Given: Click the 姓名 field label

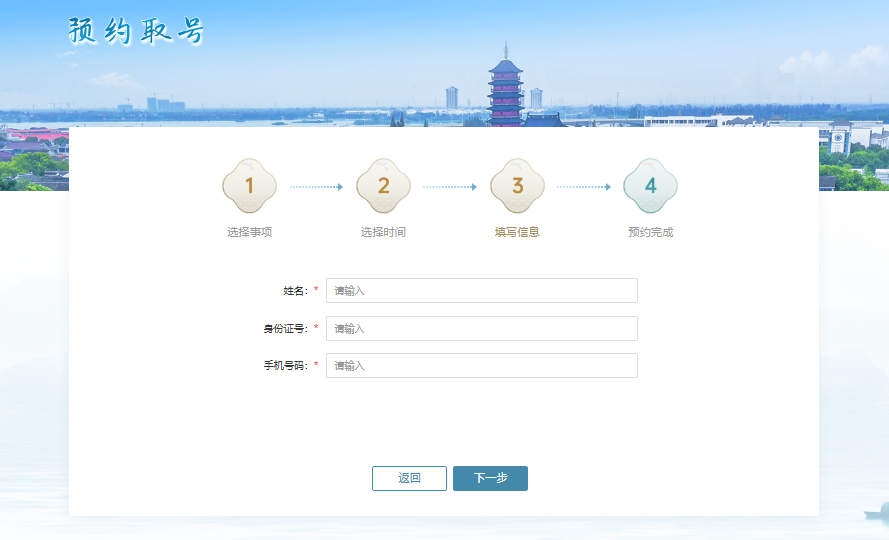Looking at the screenshot, I should click(295, 291).
